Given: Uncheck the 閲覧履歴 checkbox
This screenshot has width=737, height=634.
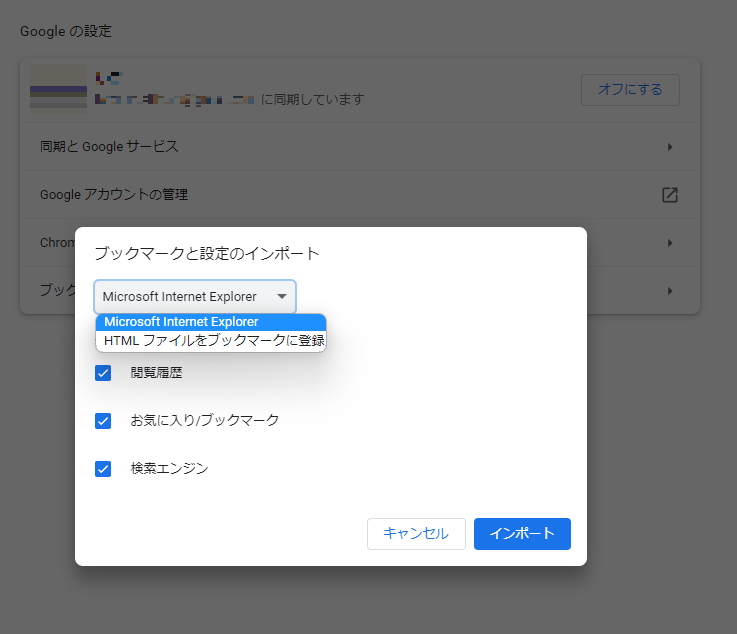Looking at the screenshot, I should pos(103,373).
